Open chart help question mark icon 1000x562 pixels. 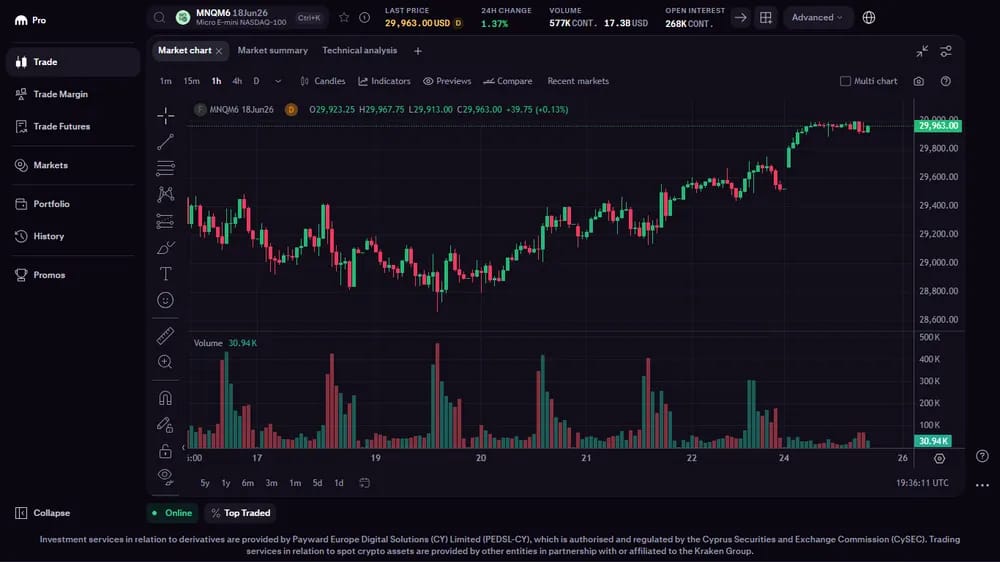946,81
